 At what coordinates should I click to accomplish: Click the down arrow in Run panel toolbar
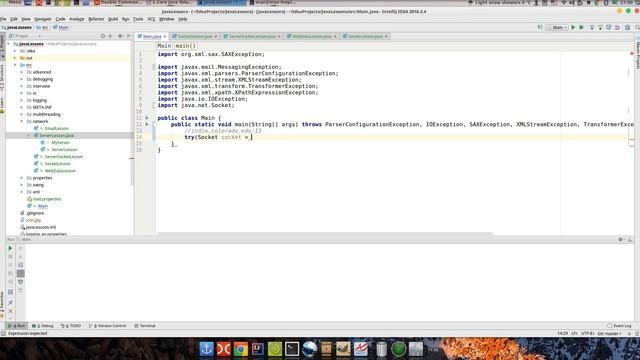[20, 256]
